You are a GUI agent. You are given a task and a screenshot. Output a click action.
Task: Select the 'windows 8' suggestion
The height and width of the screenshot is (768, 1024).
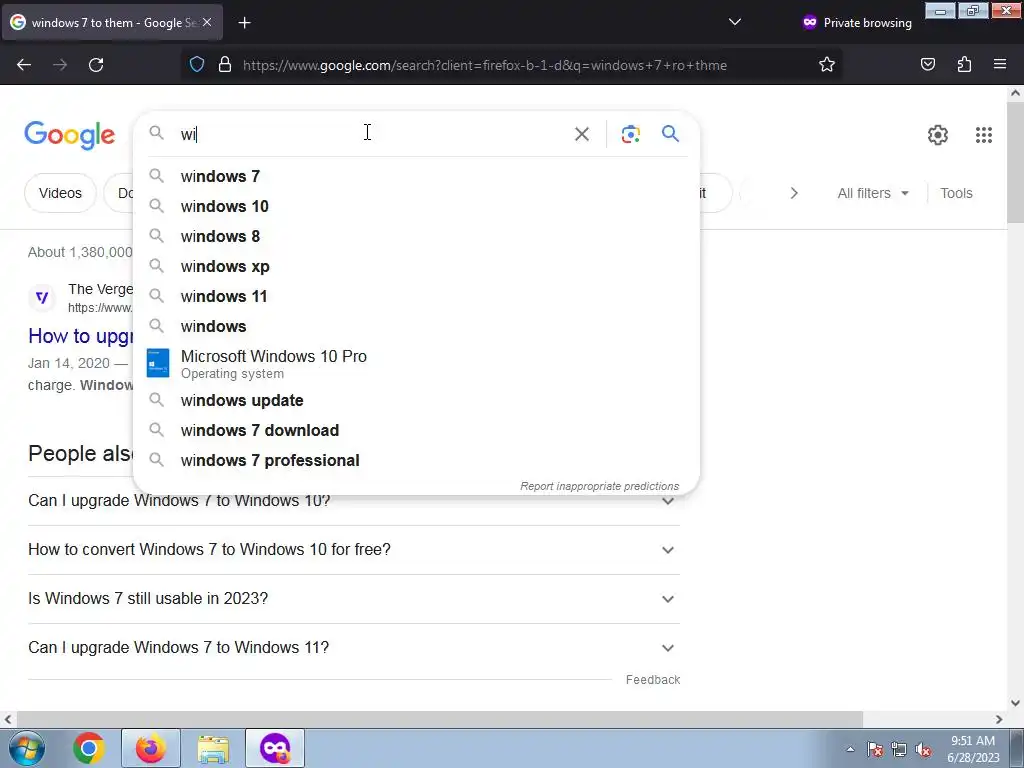coord(416,236)
